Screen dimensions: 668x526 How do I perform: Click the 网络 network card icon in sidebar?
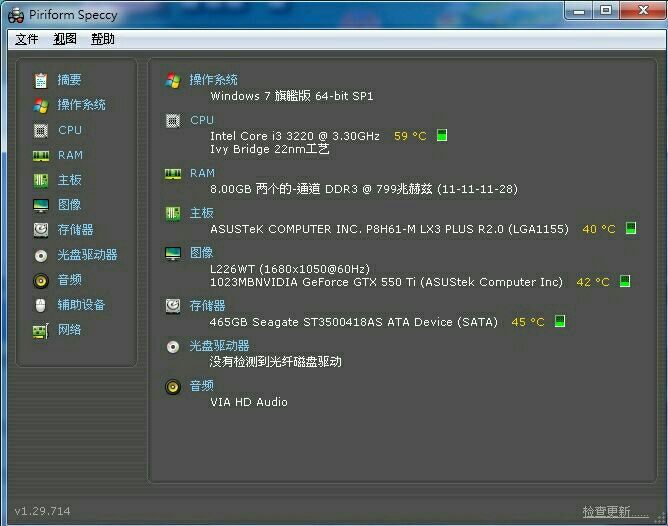pyautogui.click(x=41, y=331)
